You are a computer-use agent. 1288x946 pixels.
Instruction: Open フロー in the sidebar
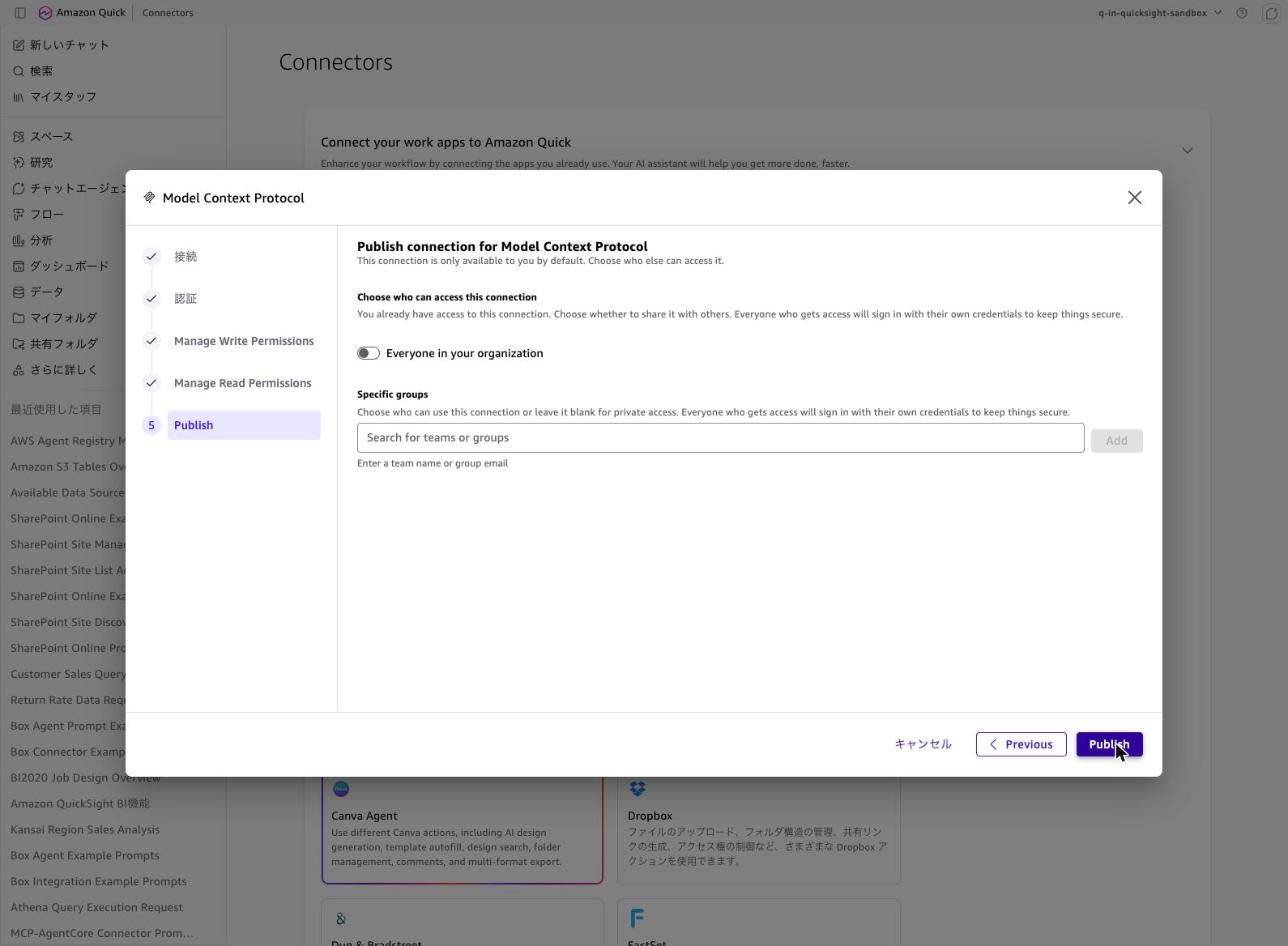[38, 215]
